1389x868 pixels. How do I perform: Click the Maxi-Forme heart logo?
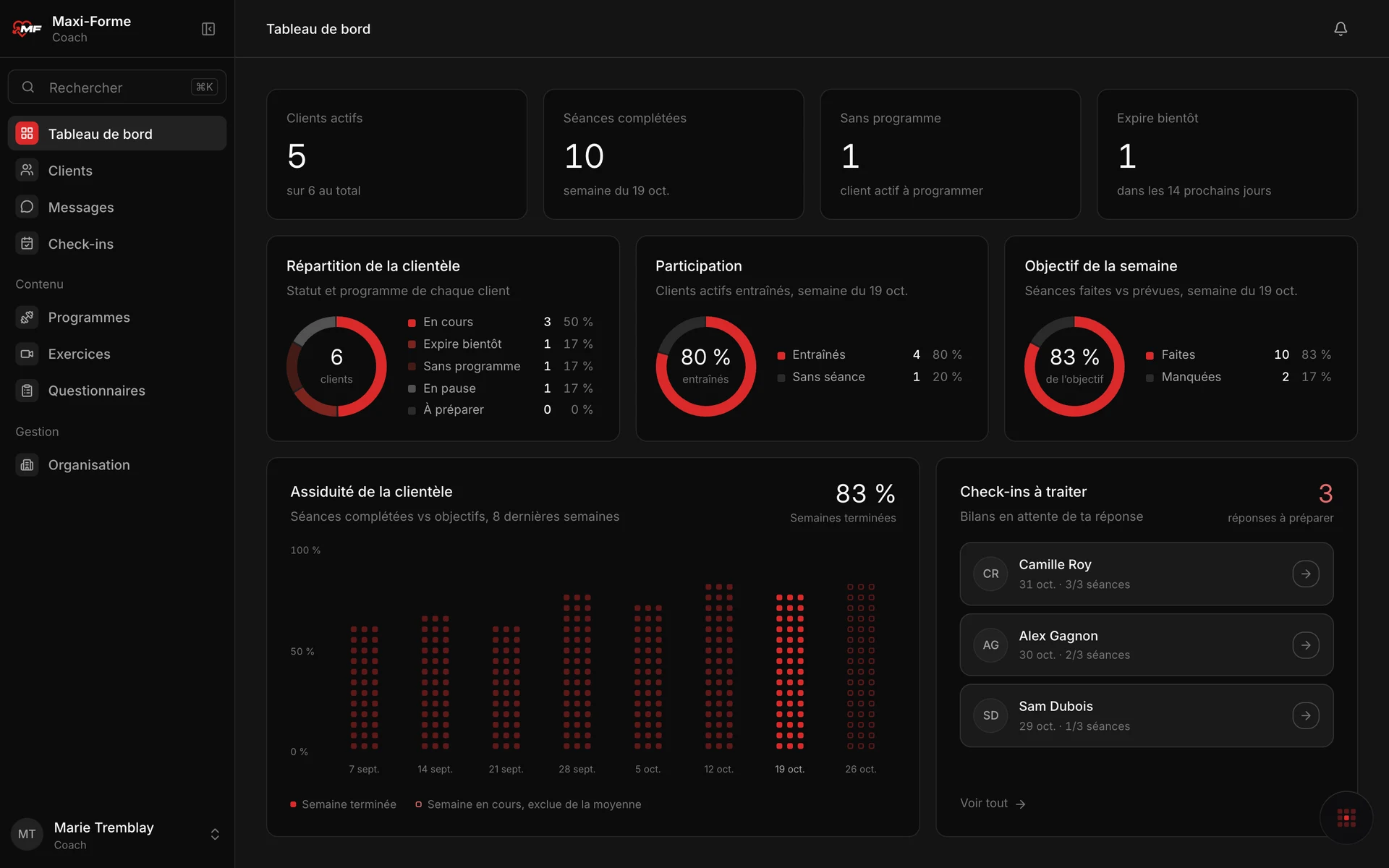pos(27,29)
